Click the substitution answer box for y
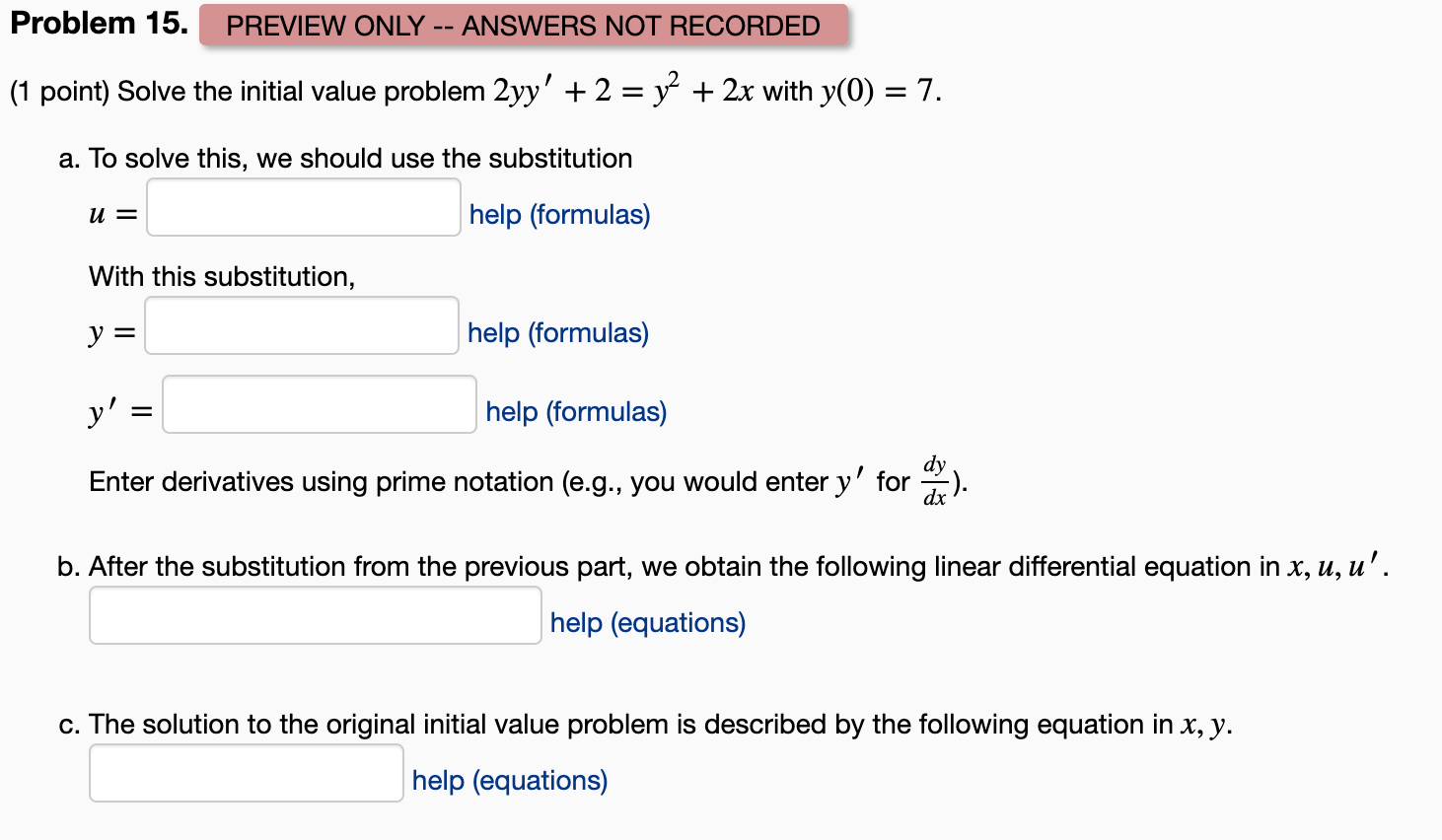 [x=301, y=325]
